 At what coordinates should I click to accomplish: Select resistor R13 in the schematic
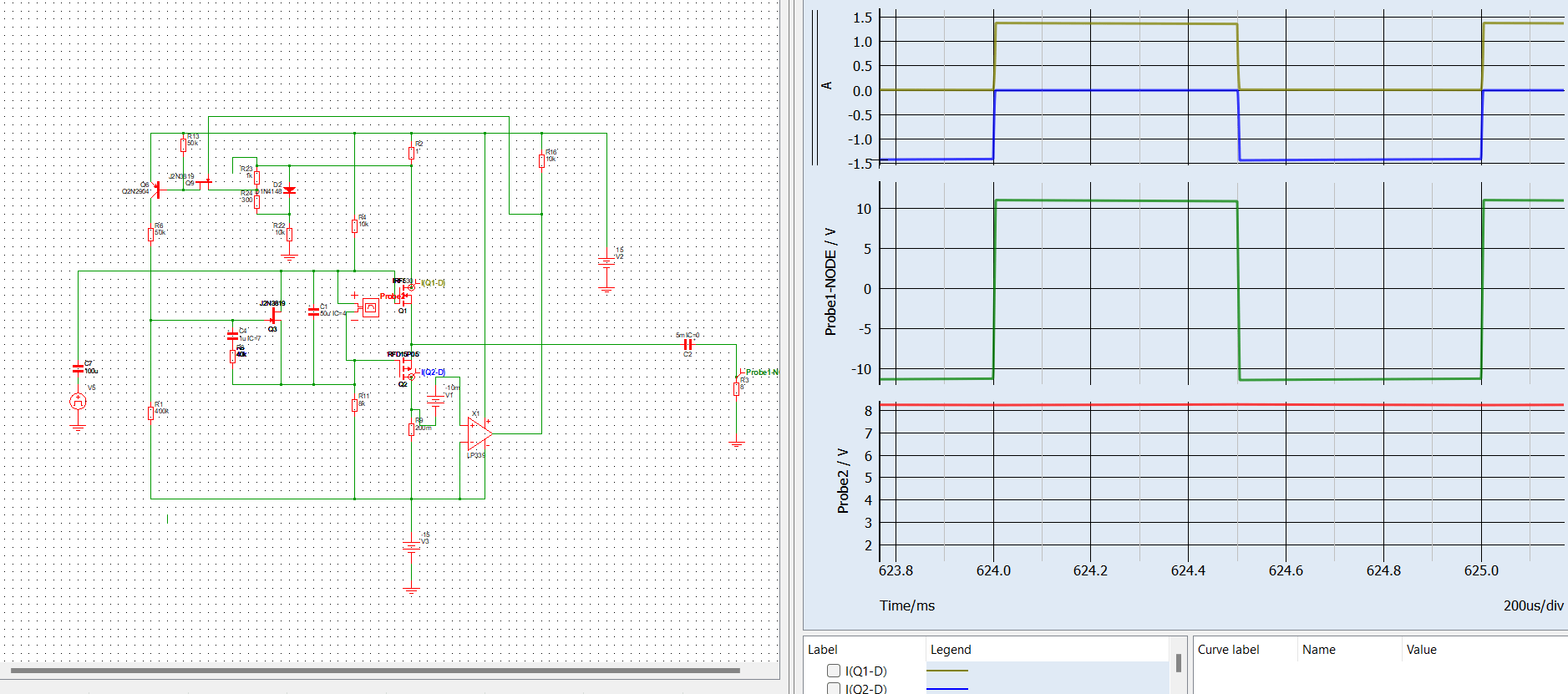point(184,144)
